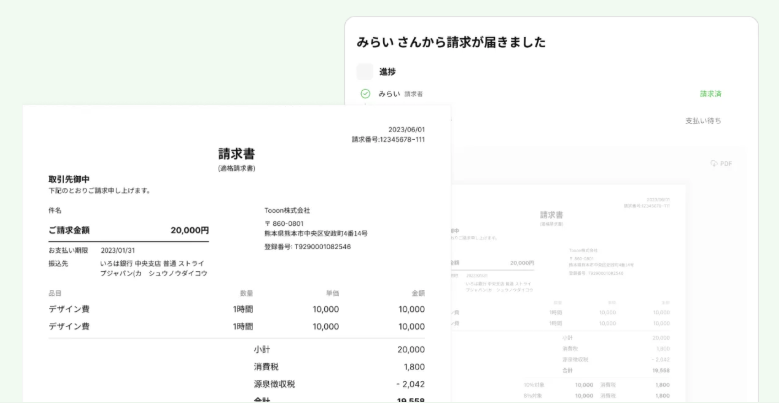This screenshot has width=779, height=404.
Task: Click the 支払い待ち status label
Action: click(x=703, y=121)
